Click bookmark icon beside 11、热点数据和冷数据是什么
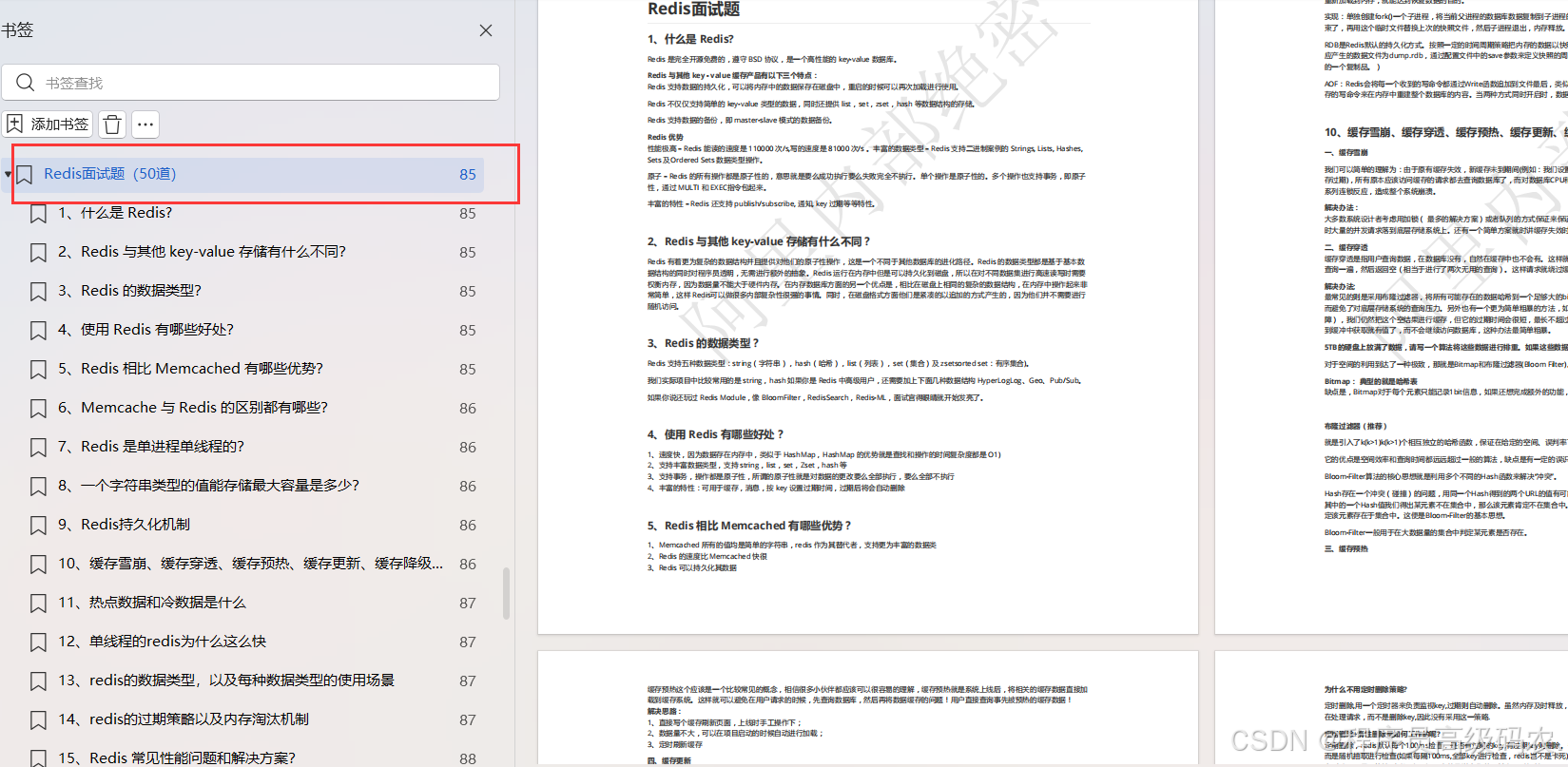The height and width of the screenshot is (767, 1568). (38, 604)
